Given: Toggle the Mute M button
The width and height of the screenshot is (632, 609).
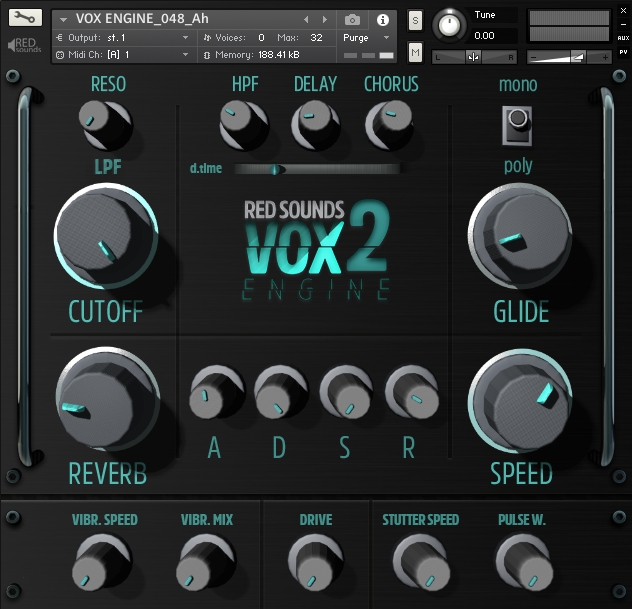Looking at the screenshot, I should [415, 52].
